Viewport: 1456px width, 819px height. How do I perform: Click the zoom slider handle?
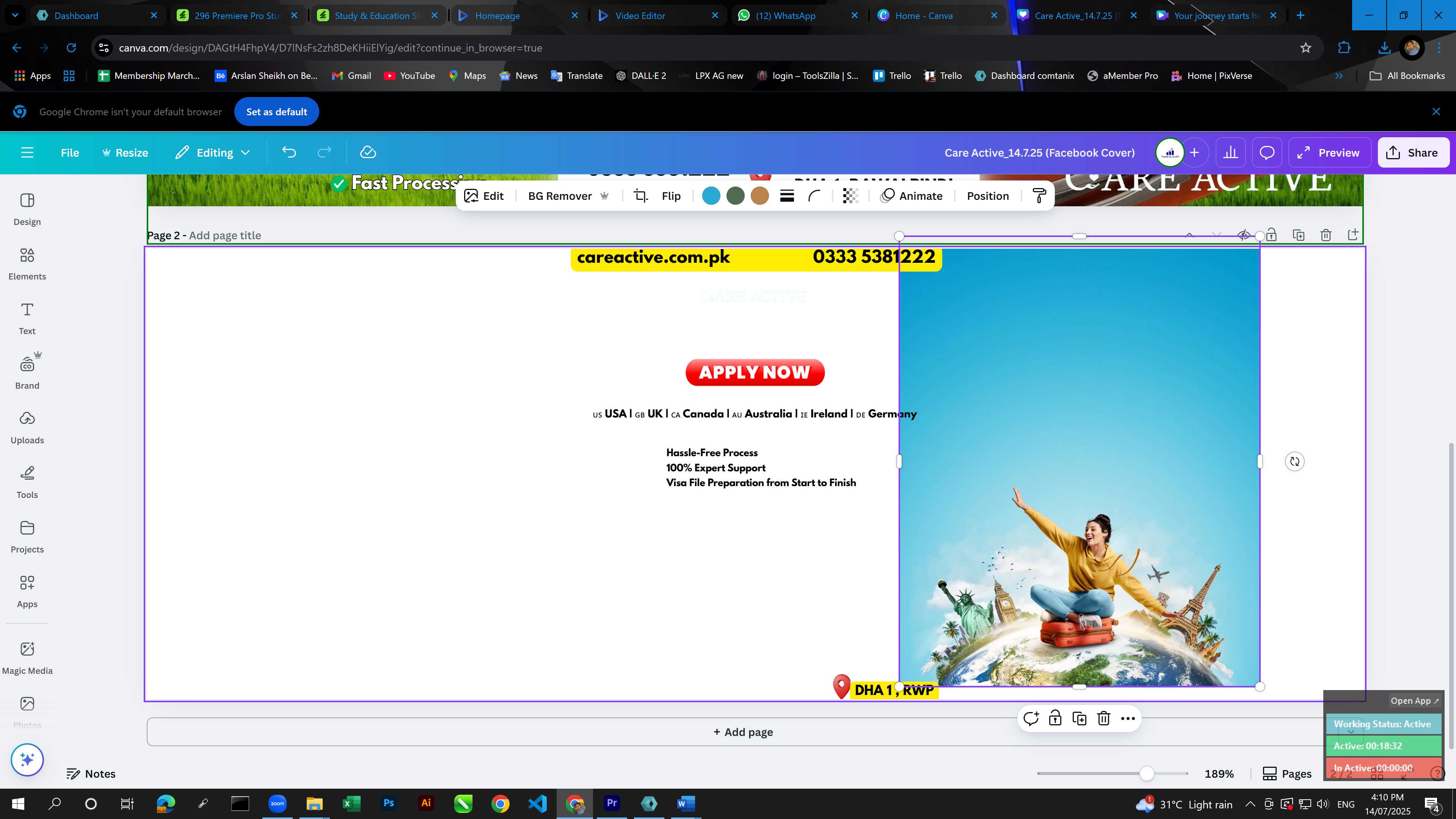[1146, 773]
